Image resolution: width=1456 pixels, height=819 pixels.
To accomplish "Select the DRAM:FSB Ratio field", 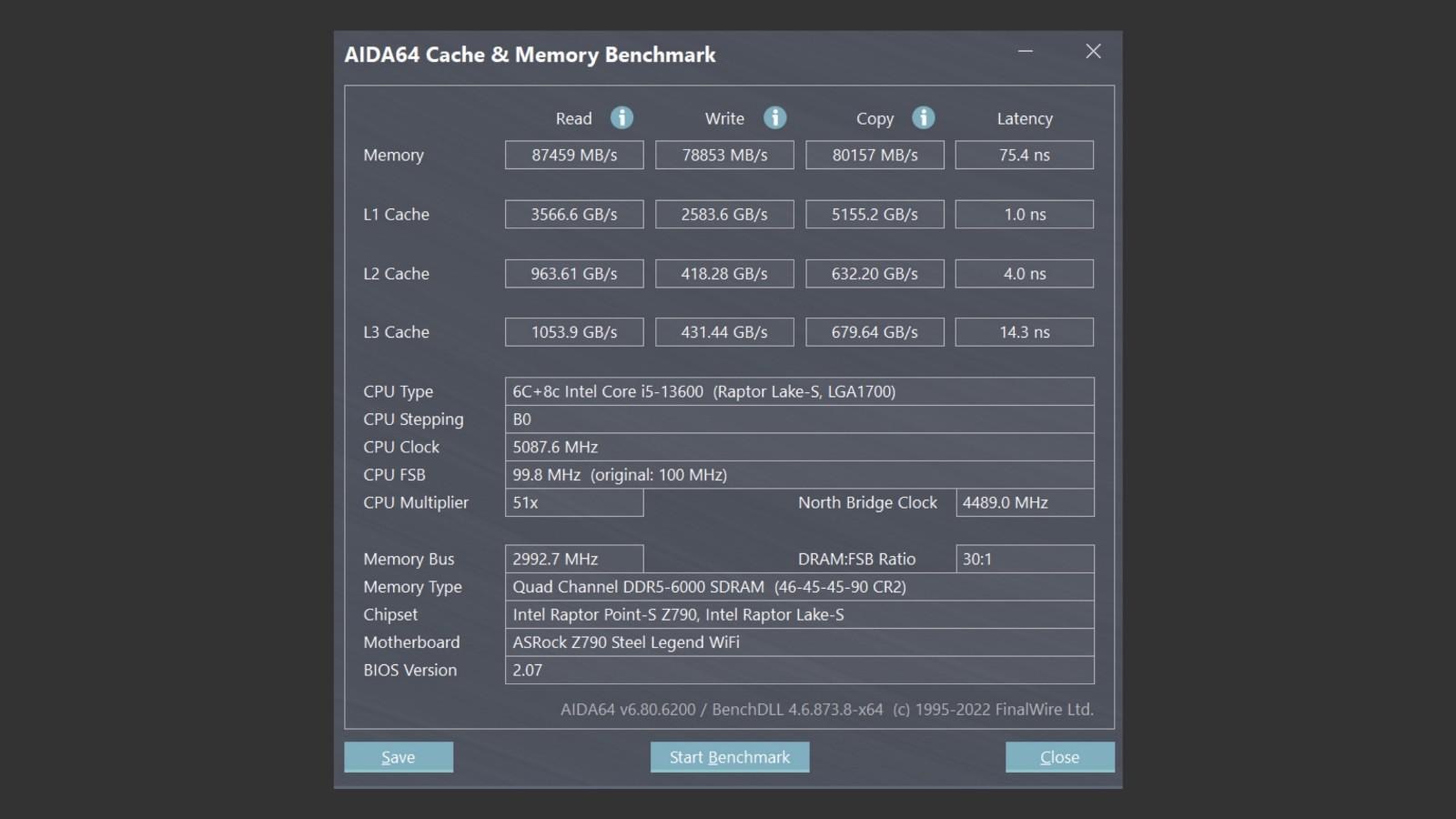I will [x=1024, y=559].
